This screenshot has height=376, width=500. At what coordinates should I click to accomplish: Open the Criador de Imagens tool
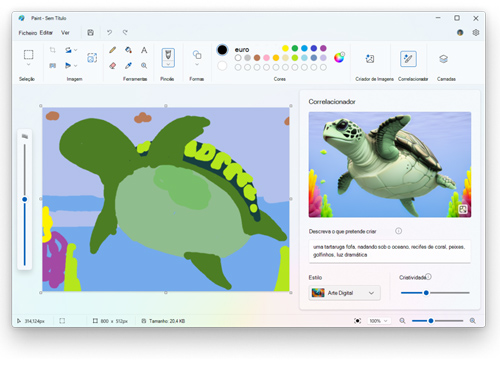coord(370,59)
